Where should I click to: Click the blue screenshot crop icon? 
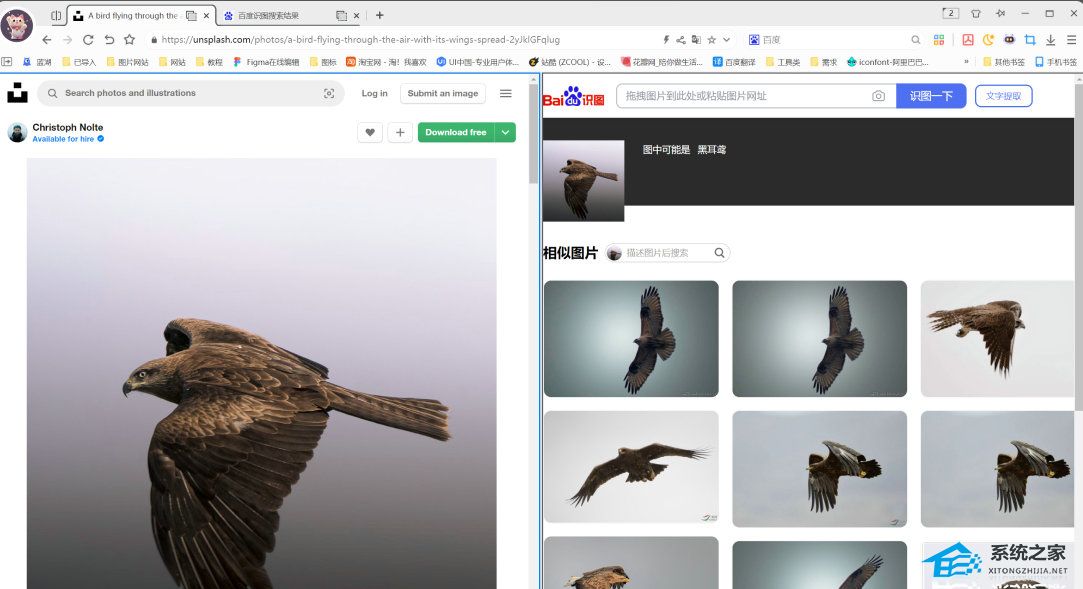coord(1030,40)
